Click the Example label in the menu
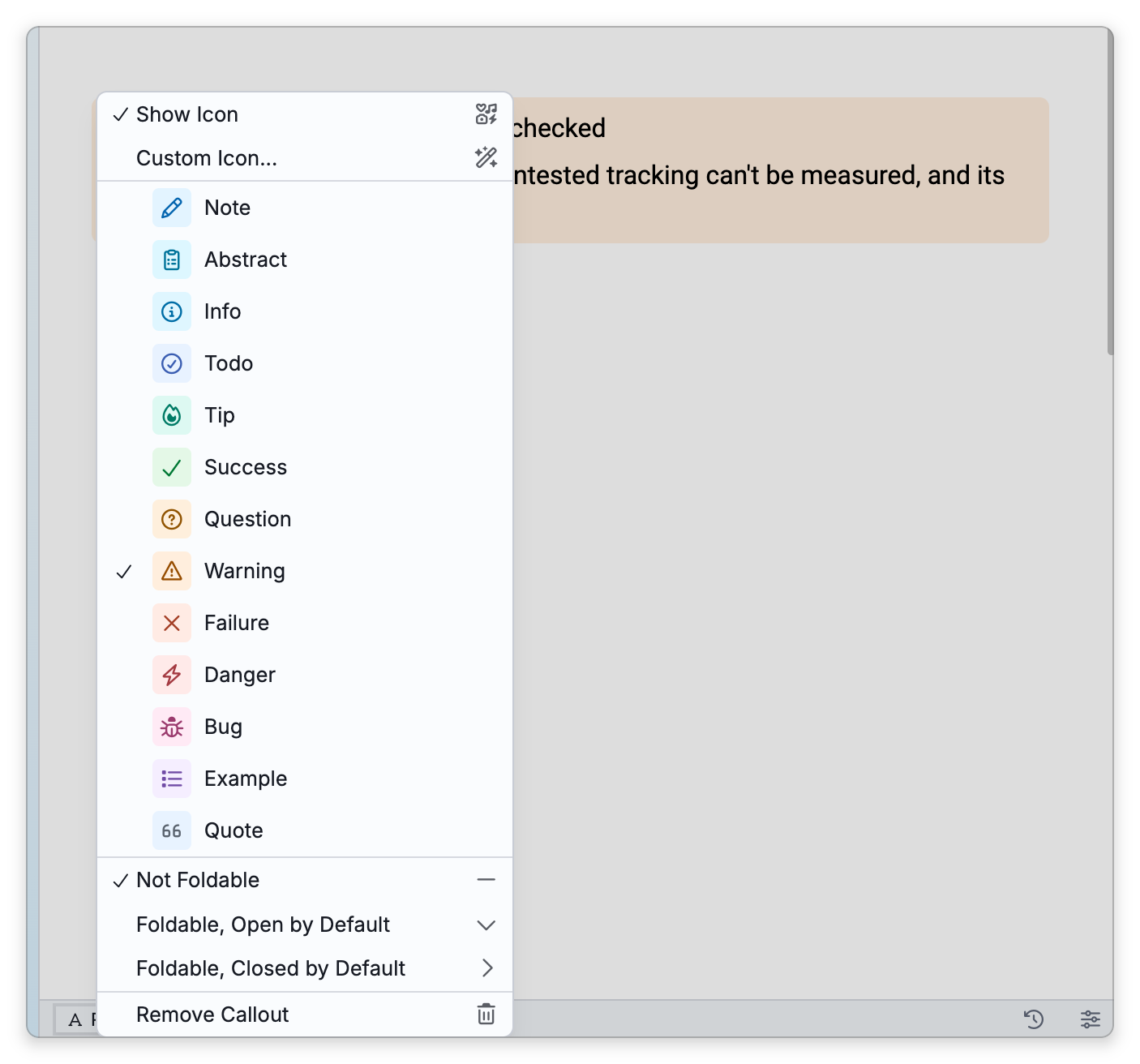 (246, 779)
